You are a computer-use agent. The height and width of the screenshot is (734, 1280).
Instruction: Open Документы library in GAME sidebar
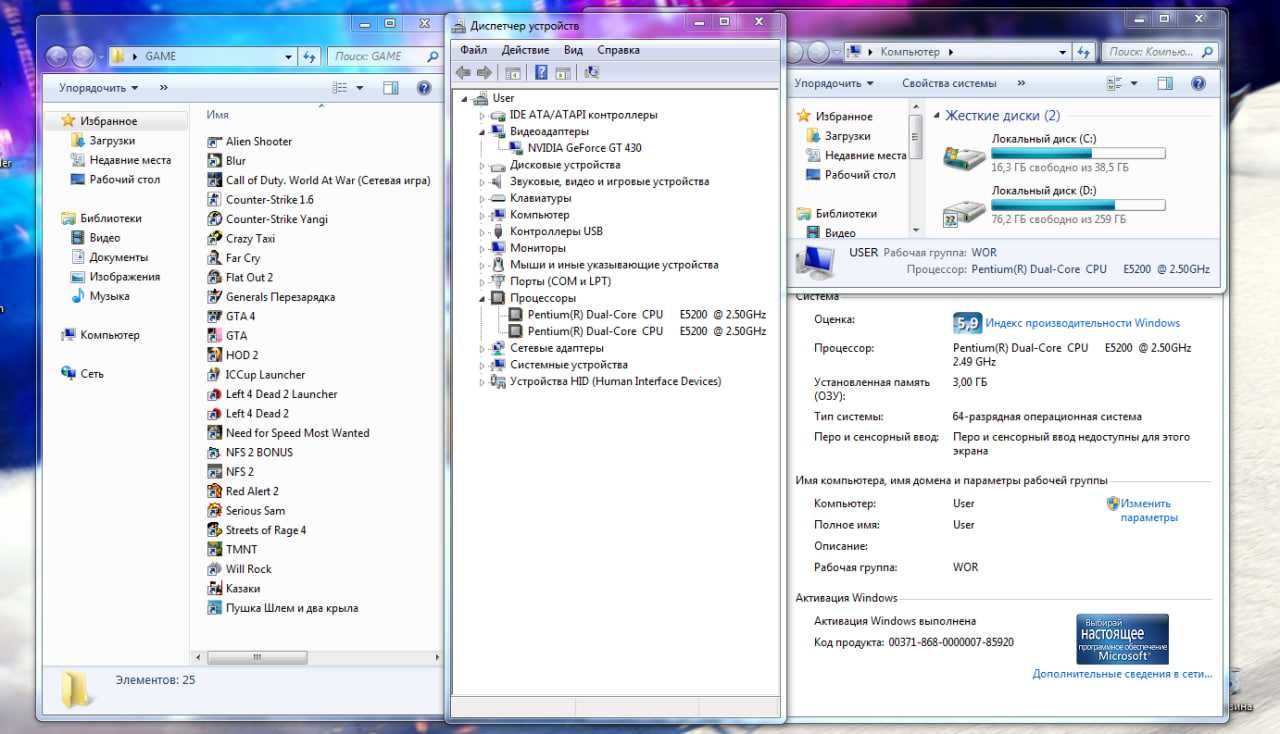119,257
